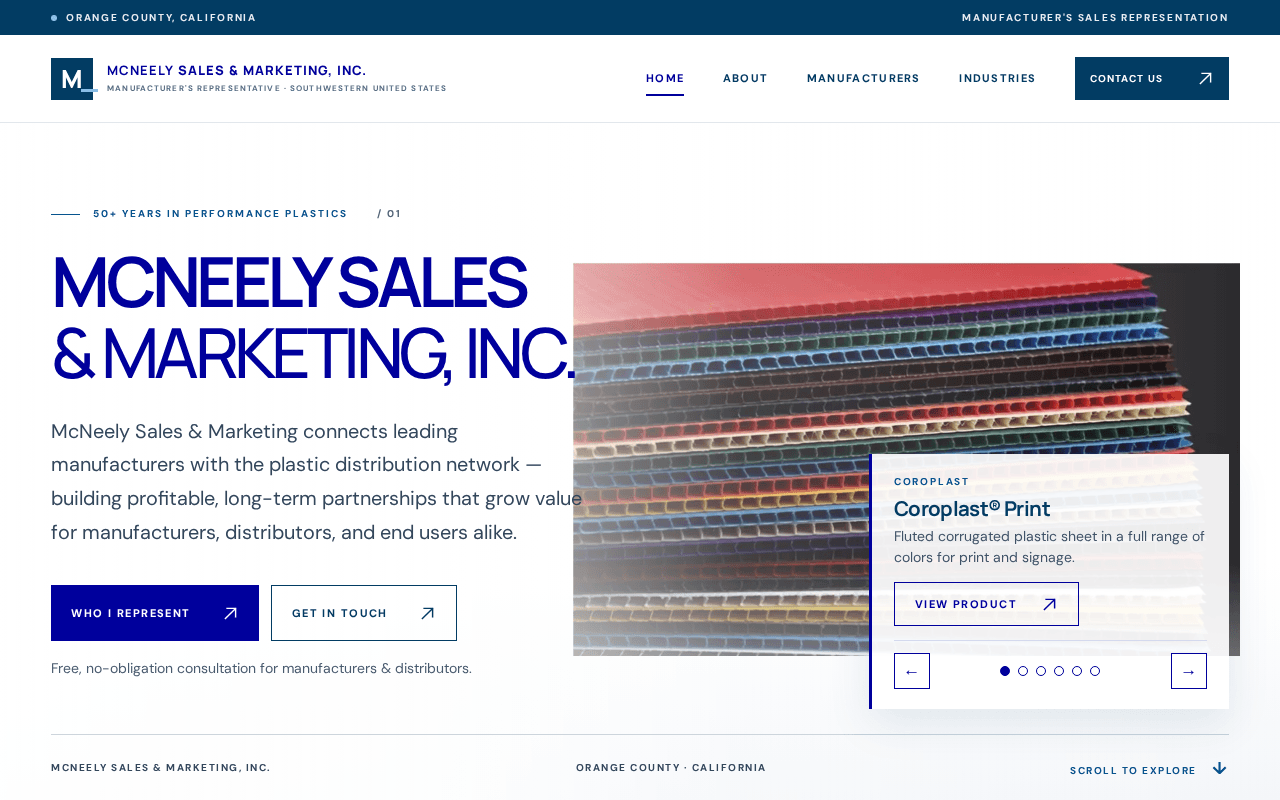This screenshot has width=1280, height=800.
Task: Click 'McNeely Sales & Marketing, Inc.' bottom strip text
Action: [161, 768]
